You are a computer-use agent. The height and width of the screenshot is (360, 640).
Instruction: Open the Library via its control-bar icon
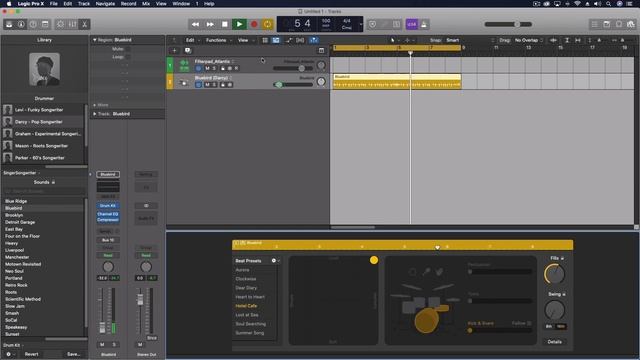click(9, 24)
